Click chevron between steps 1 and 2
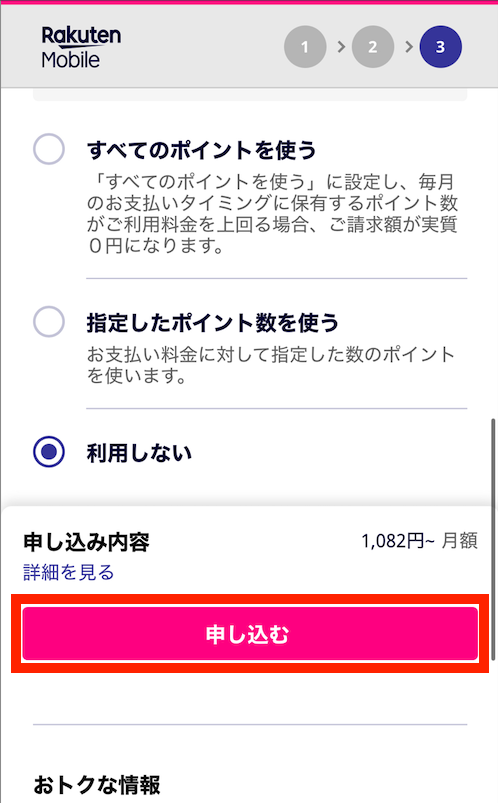 (x=341, y=47)
